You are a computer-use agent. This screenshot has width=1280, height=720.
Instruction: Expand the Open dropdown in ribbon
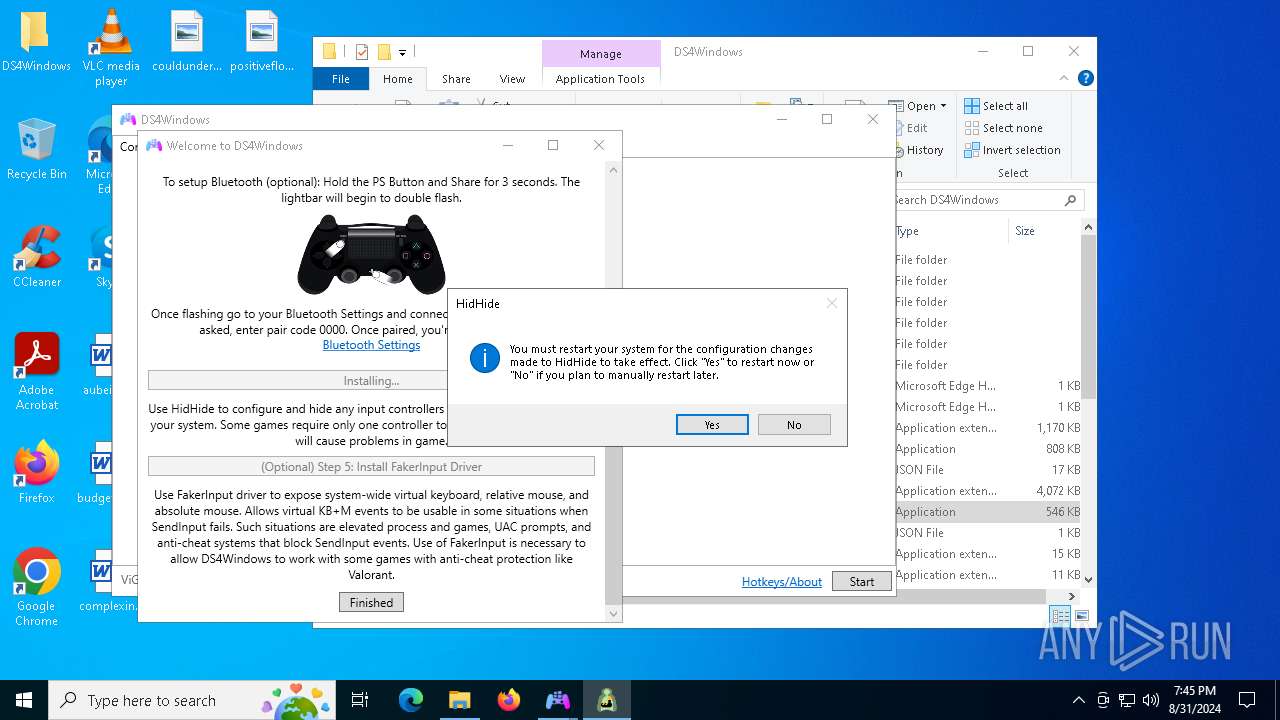coord(943,106)
